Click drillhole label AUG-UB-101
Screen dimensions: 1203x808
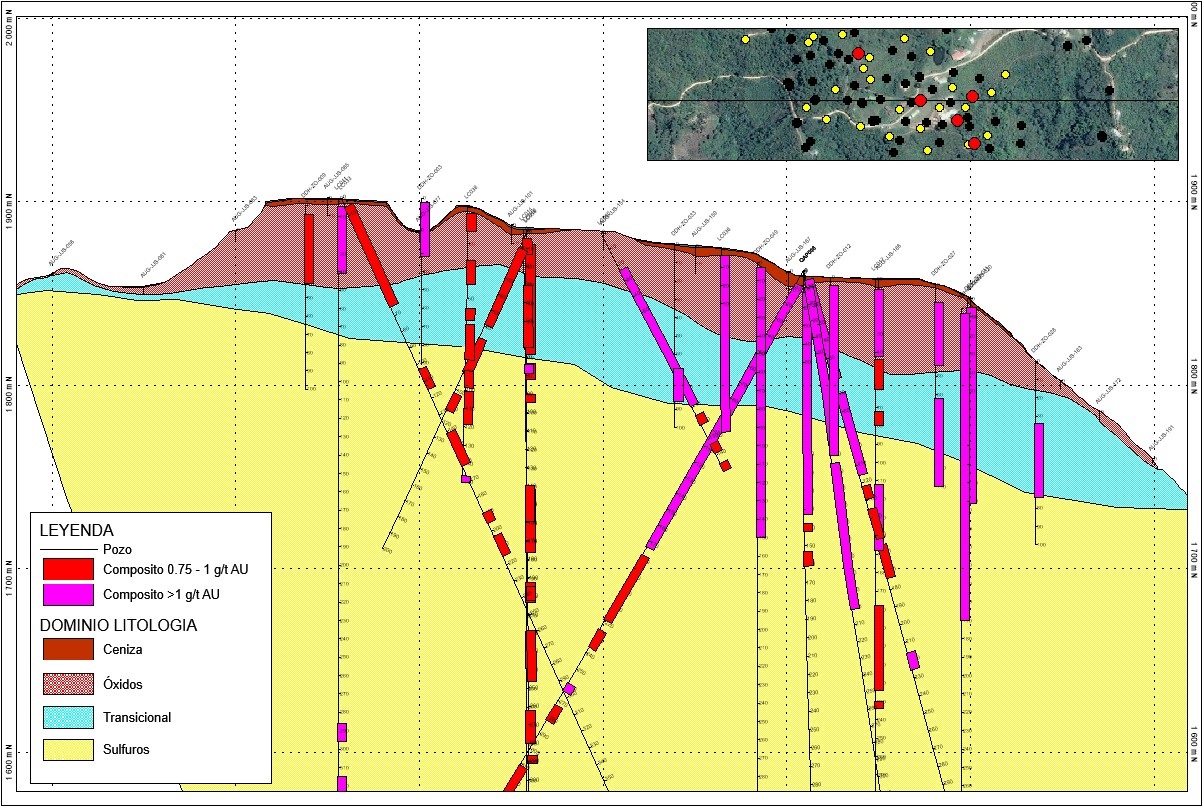520,203
